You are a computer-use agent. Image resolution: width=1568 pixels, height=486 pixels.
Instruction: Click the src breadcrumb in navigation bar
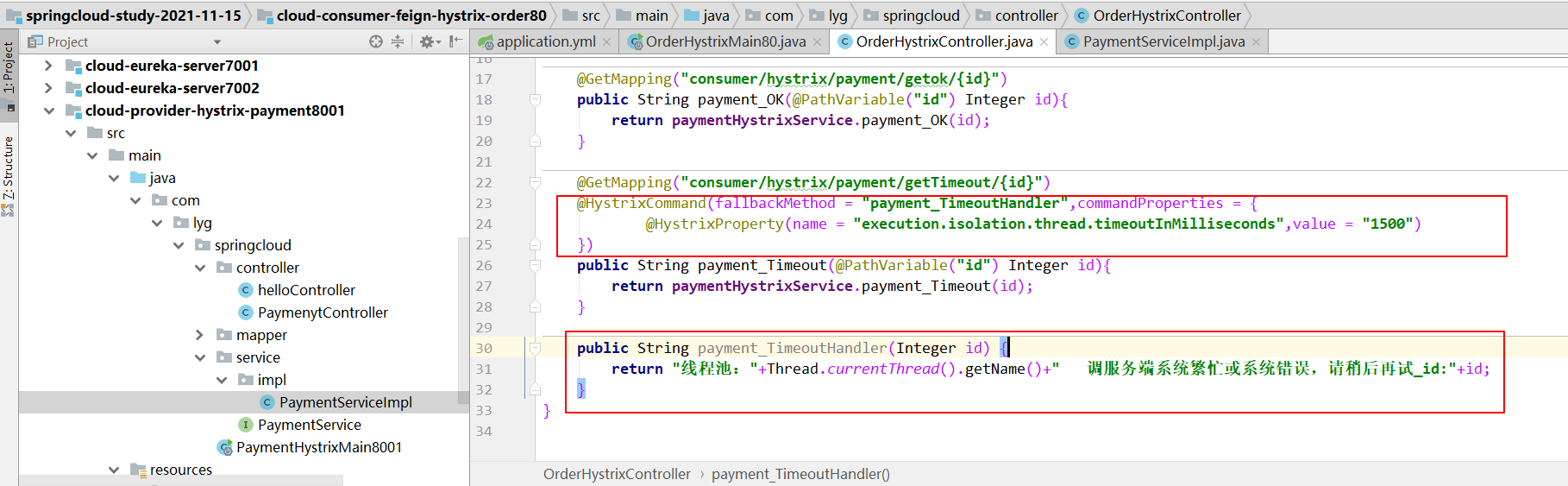591,16
